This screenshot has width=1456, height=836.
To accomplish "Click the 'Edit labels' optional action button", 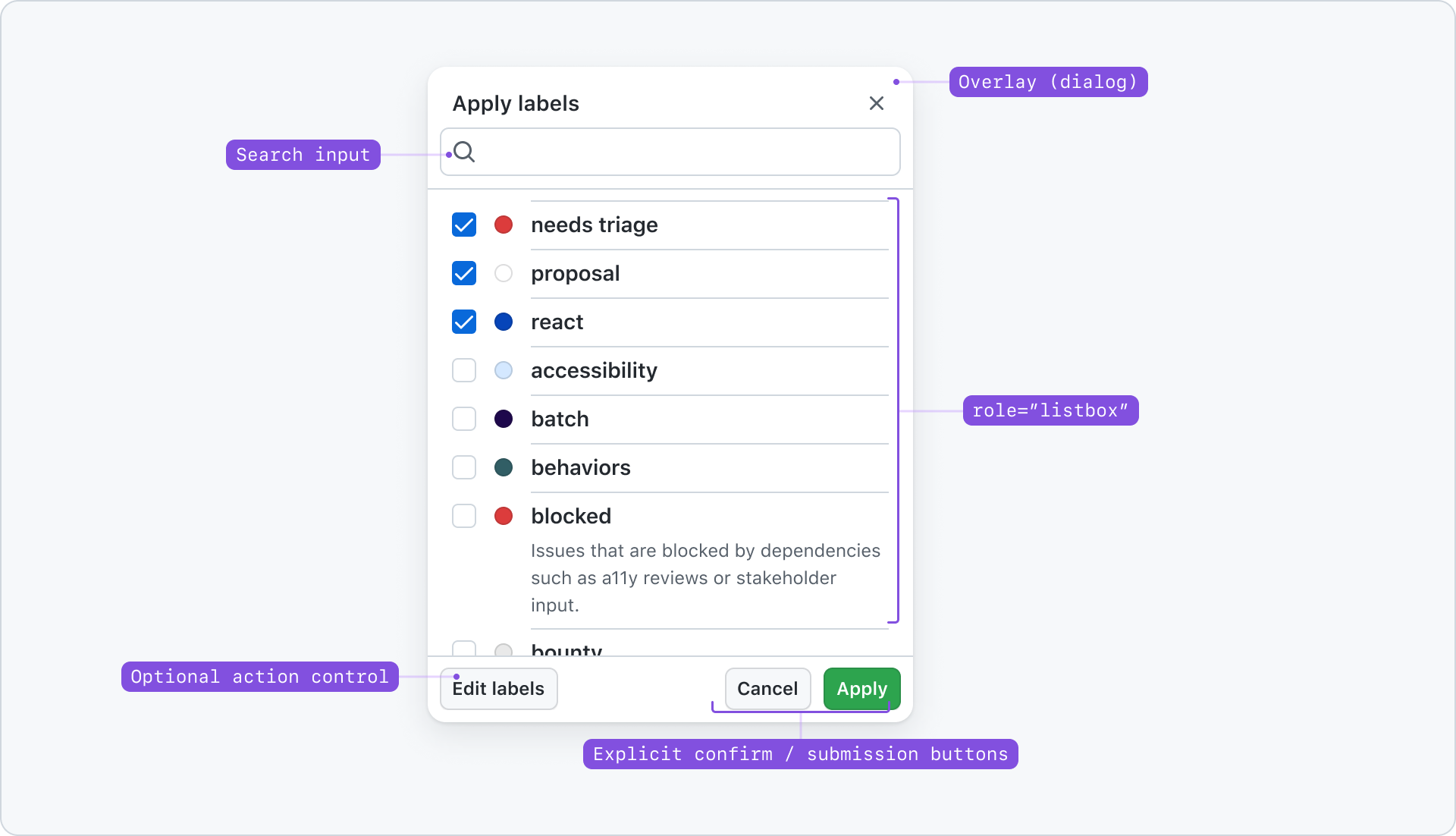I will (x=497, y=688).
